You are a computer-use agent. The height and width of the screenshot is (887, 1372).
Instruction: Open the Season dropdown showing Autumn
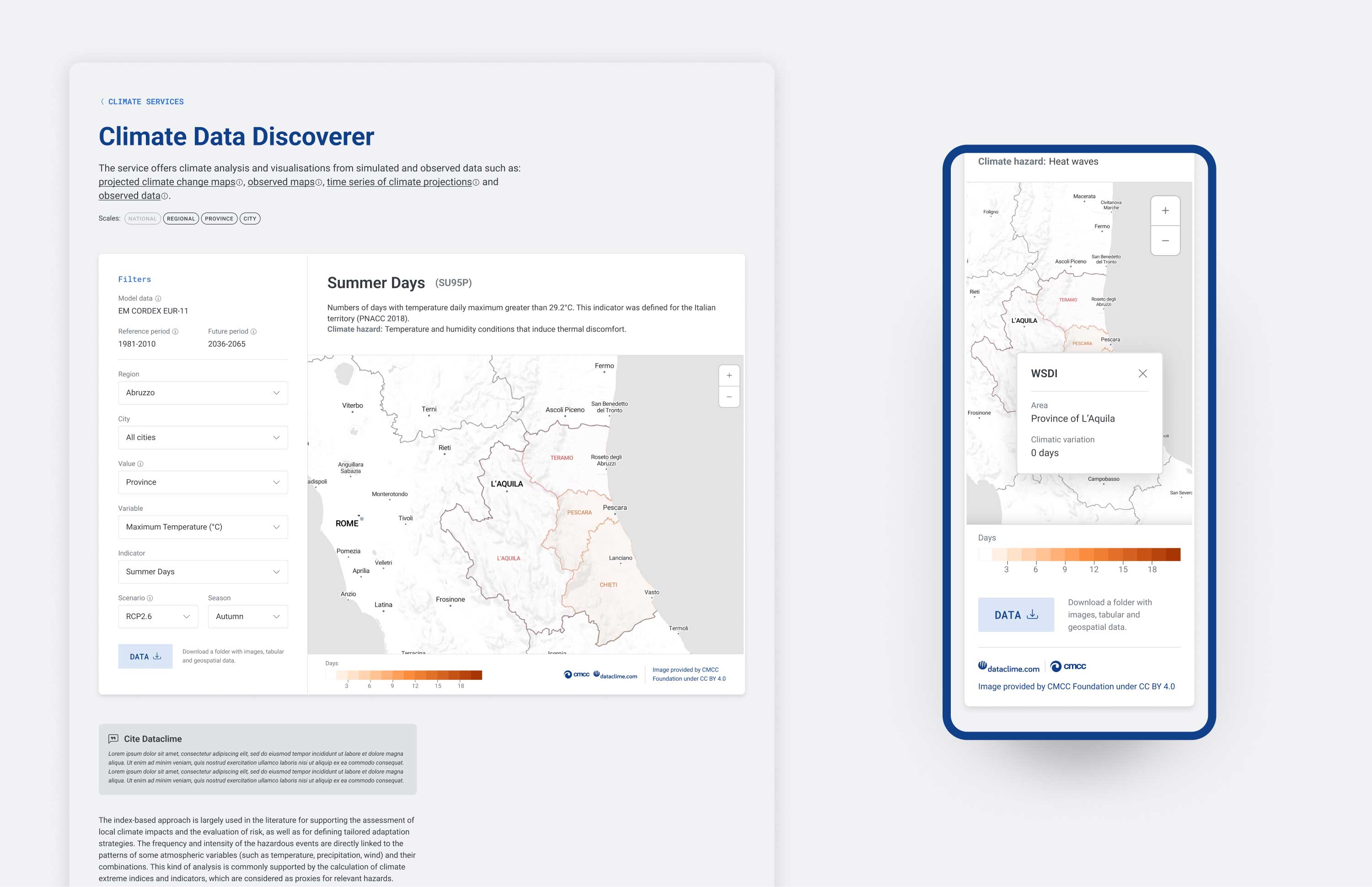coord(247,616)
